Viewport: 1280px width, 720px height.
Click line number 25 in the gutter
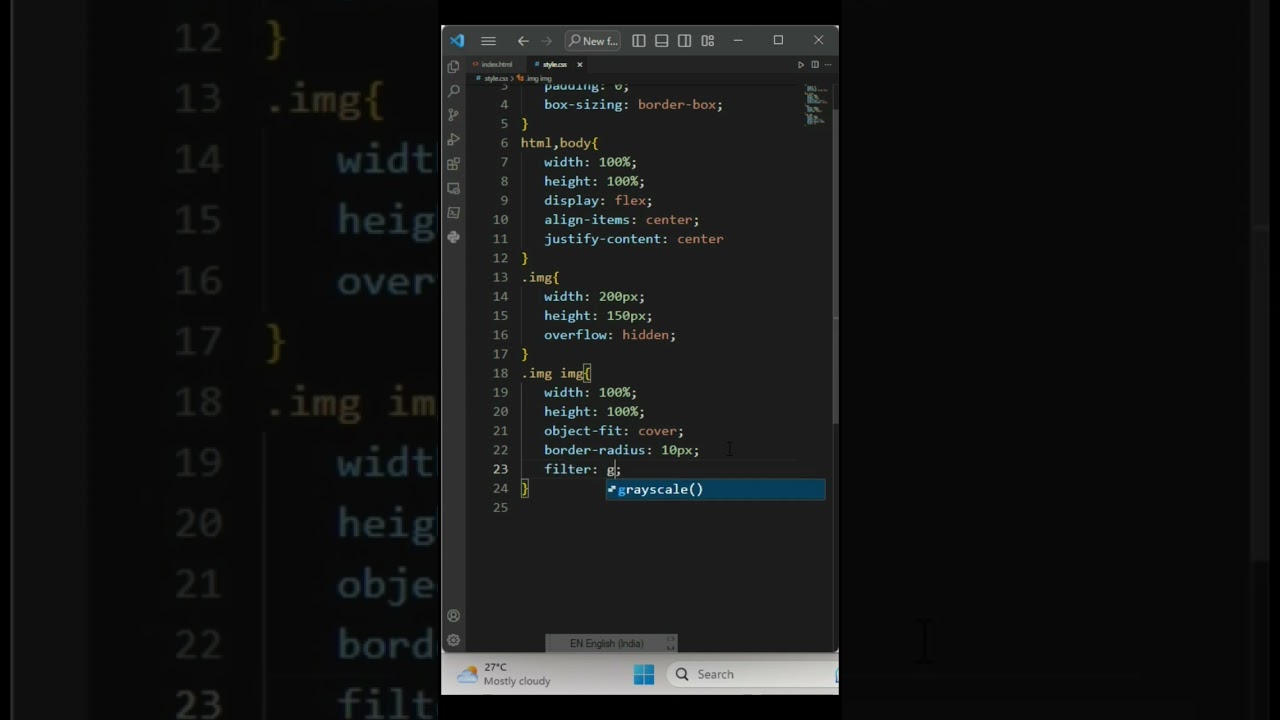[x=500, y=507]
